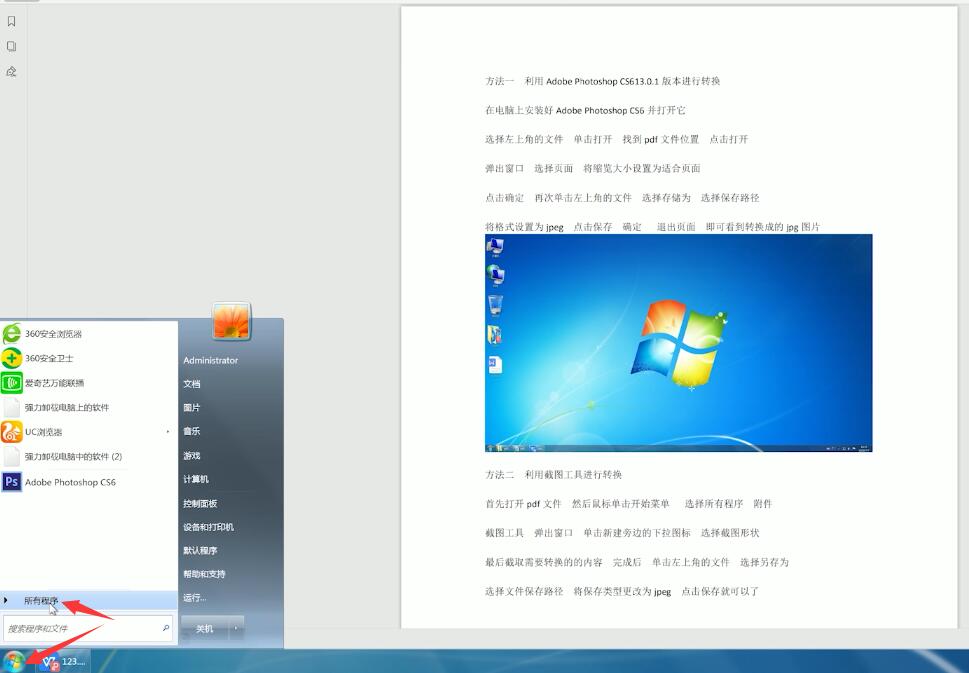Open 音乐 in the Start menu
This screenshot has width=969, height=673.
point(192,431)
